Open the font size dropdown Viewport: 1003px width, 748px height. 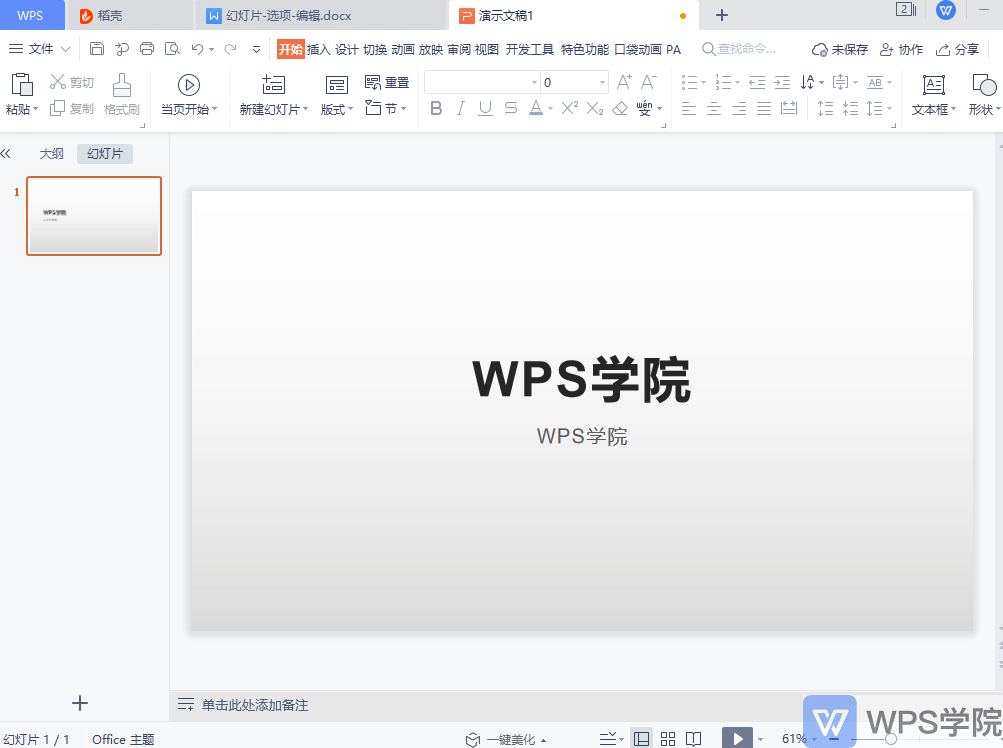click(x=602, y=83)
